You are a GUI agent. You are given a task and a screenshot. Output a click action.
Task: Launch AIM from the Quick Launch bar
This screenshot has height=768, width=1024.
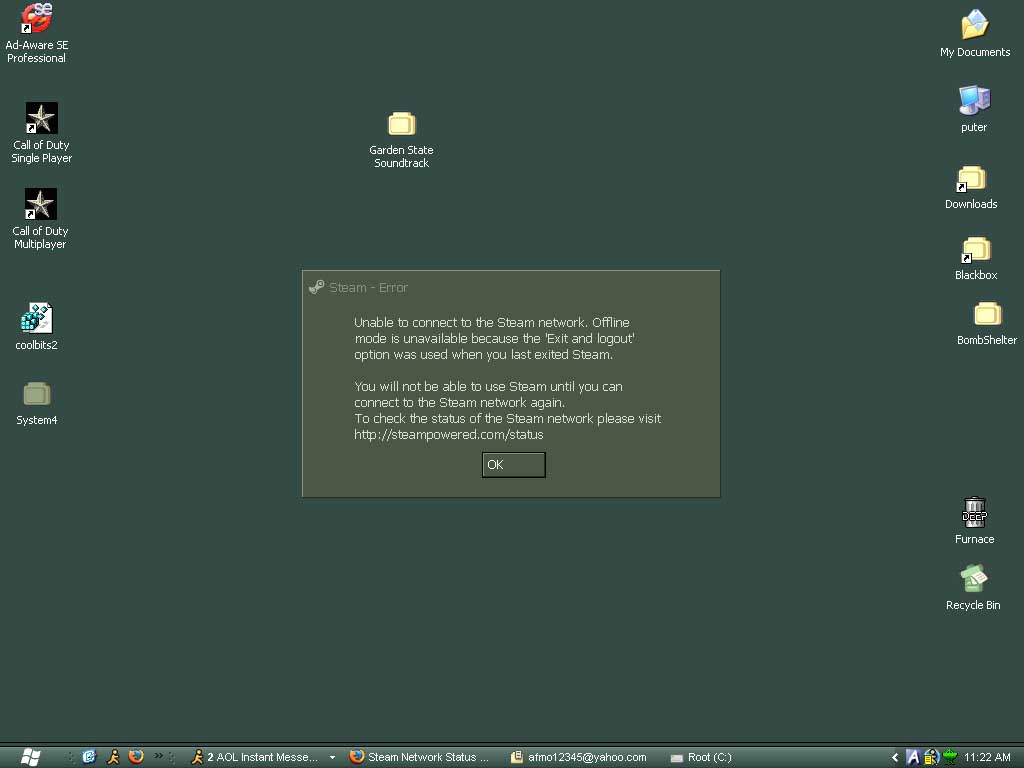point(113,756)
